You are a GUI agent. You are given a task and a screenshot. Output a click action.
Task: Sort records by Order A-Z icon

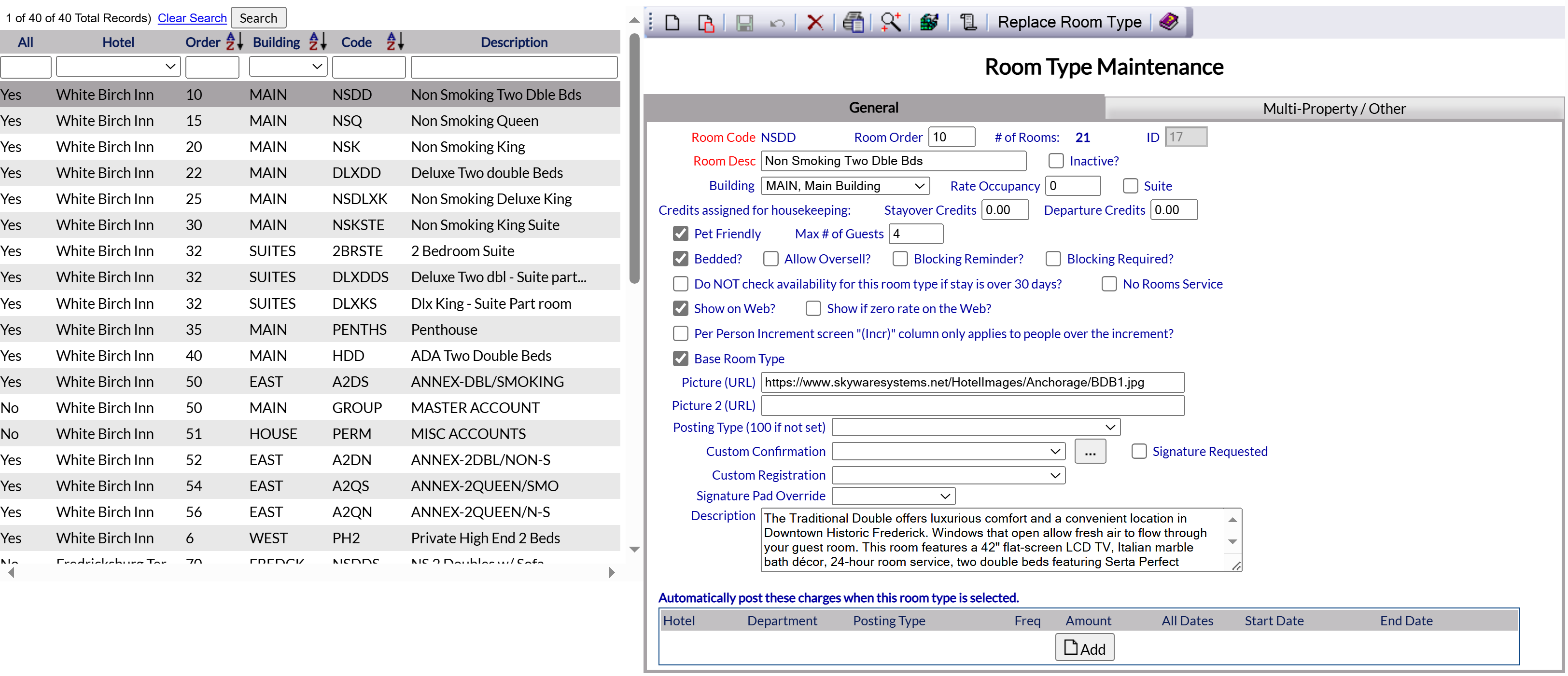click(x=234, y=41)
